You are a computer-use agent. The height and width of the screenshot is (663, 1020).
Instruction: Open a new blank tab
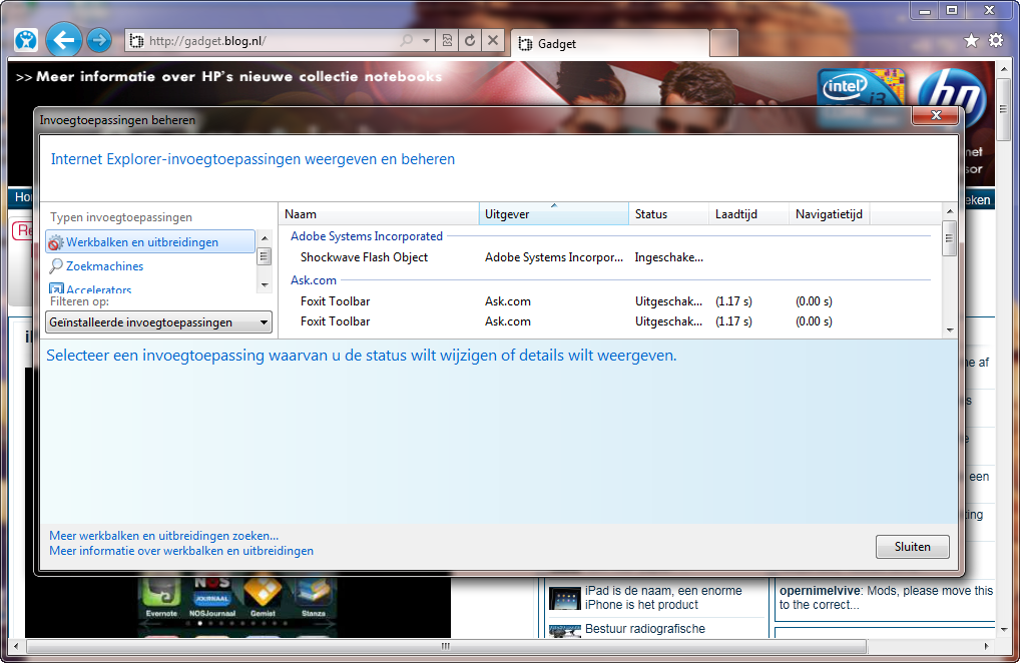click(723, 44)
